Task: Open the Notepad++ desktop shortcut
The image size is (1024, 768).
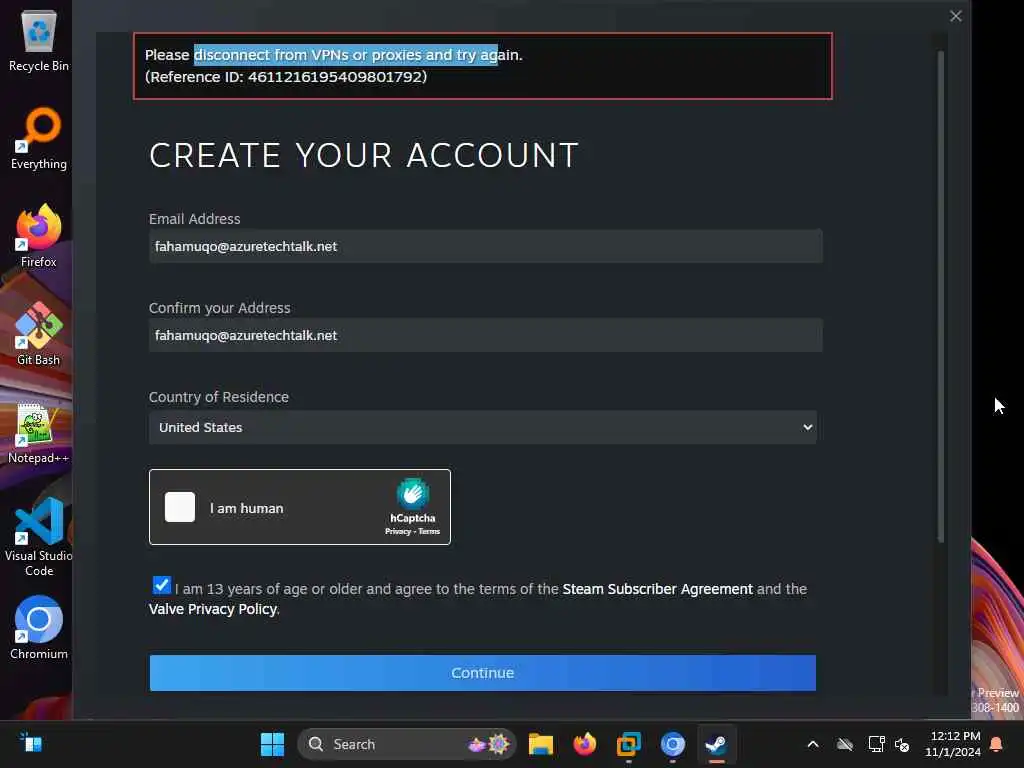Action: tap(39, 432)
